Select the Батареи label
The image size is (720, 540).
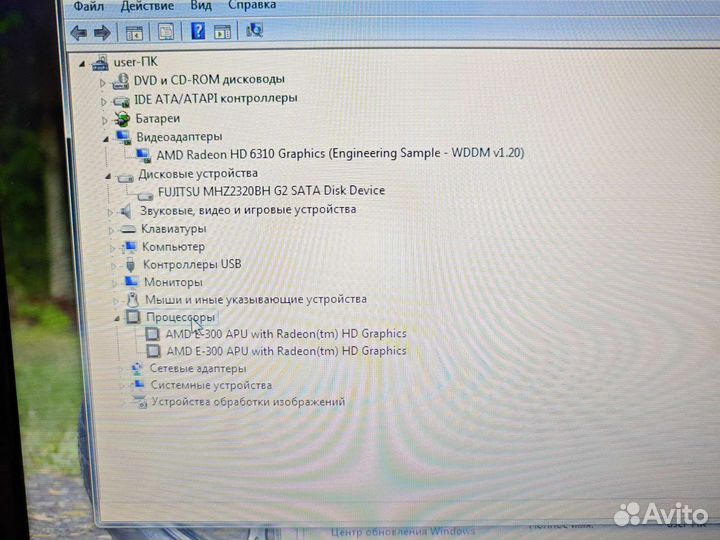[x=158, y=119]
